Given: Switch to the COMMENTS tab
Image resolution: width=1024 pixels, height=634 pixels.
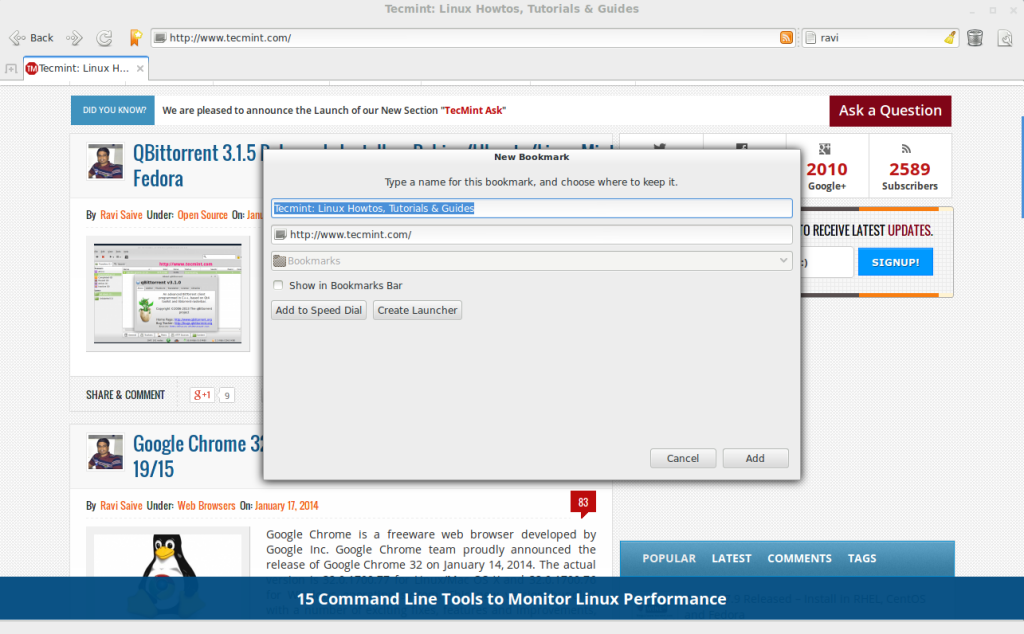Looking at the screenshot, I should pyautogui.click(x=799, y=558).
